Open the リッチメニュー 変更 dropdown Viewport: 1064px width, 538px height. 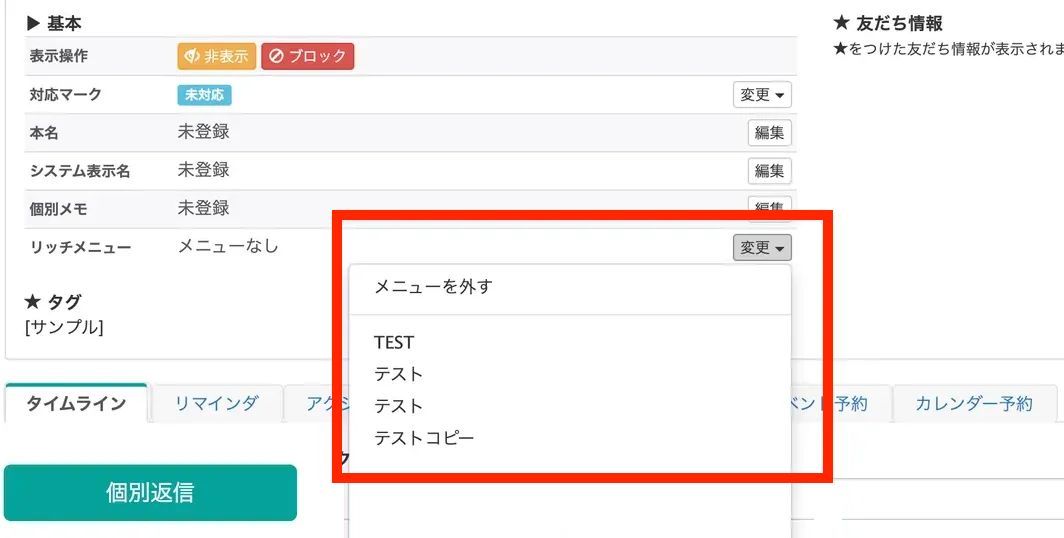click(762, 248)
